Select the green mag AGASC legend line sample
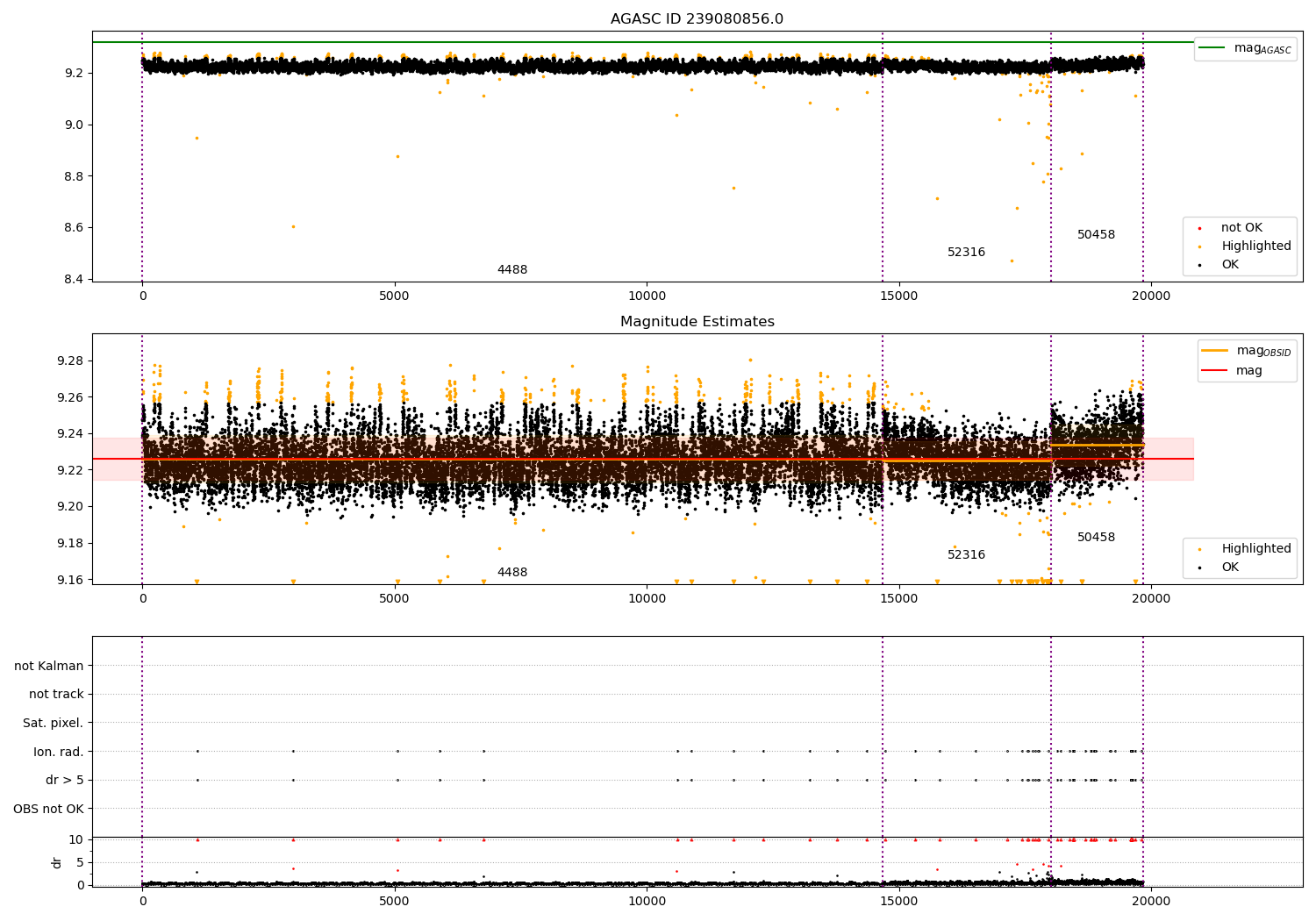This screenshot has height=921, width=1316. click(1212, 48)
